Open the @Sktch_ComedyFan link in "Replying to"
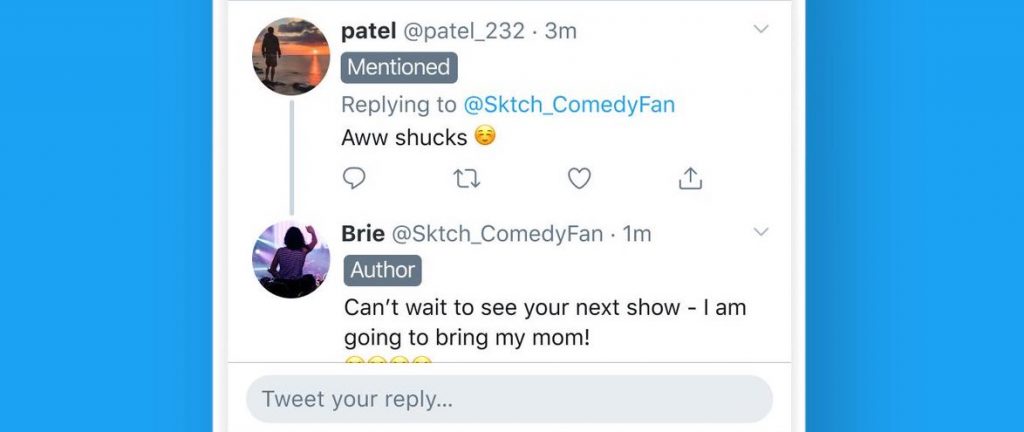 point(569,104)
